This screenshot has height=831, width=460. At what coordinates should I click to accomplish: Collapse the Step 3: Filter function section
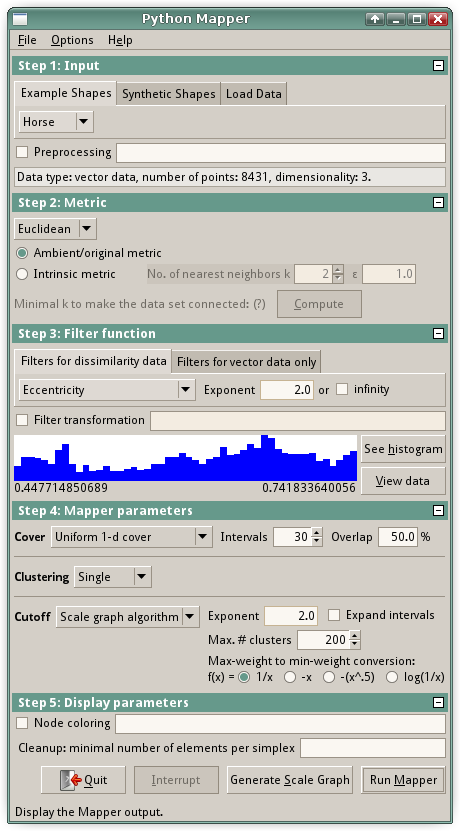[438, 333]
